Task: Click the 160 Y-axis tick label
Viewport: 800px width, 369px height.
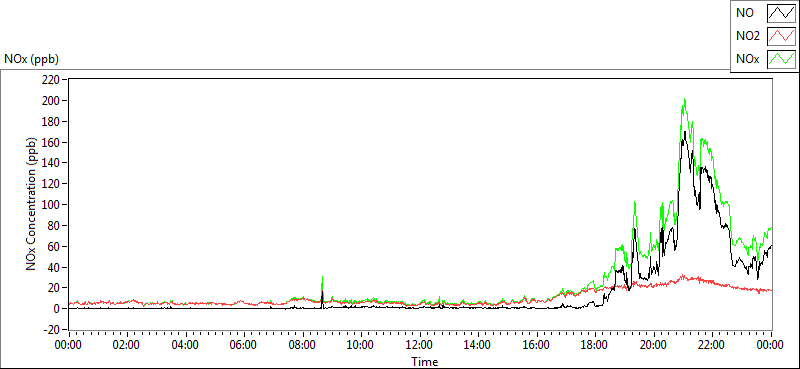Action: [x=52, y=142]
